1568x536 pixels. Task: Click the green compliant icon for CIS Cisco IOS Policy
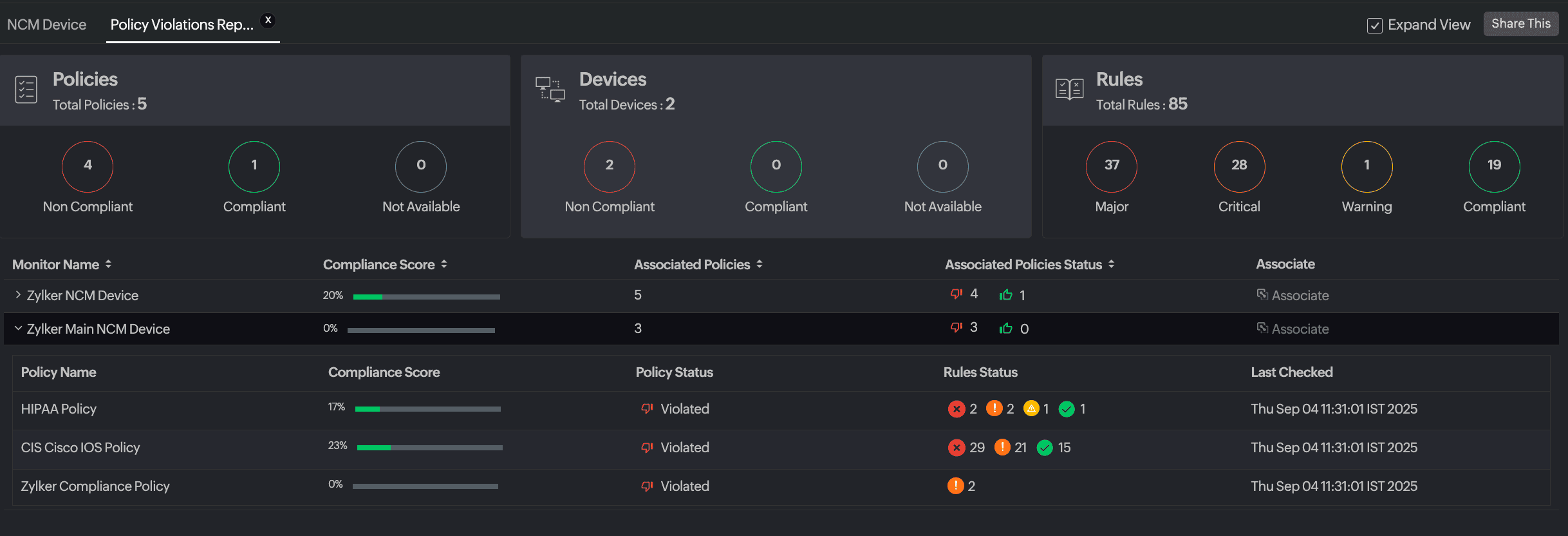1045,448
